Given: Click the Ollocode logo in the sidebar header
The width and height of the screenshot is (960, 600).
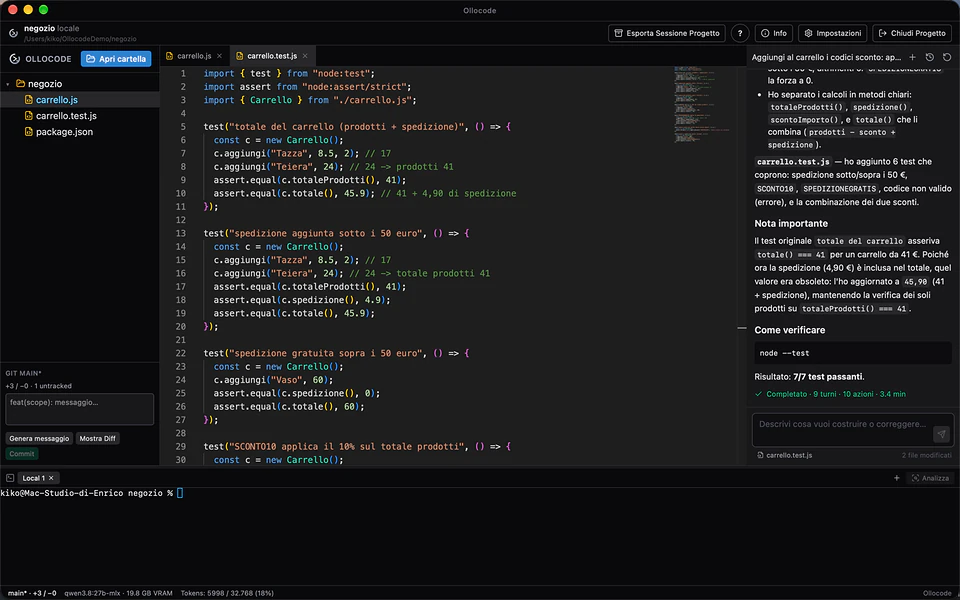Looking at the screenshot, I should point(15,59).
